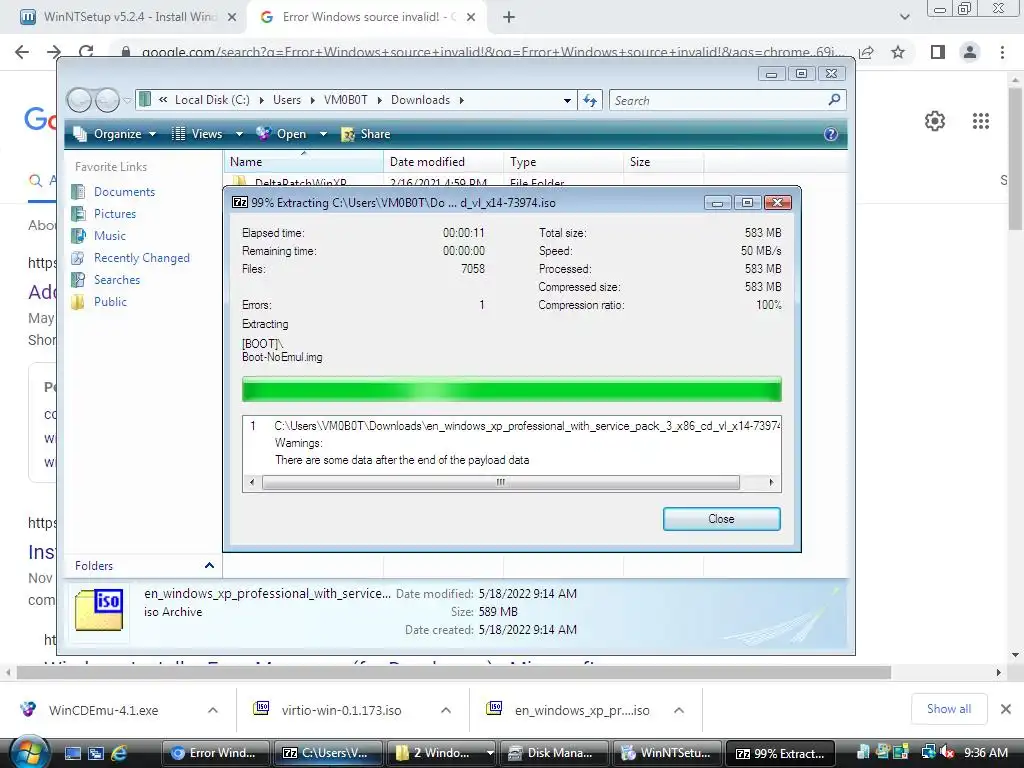Click Share in the Explorer toolbar
Screen dimensions: 1024x768
(x=366, y=134)
